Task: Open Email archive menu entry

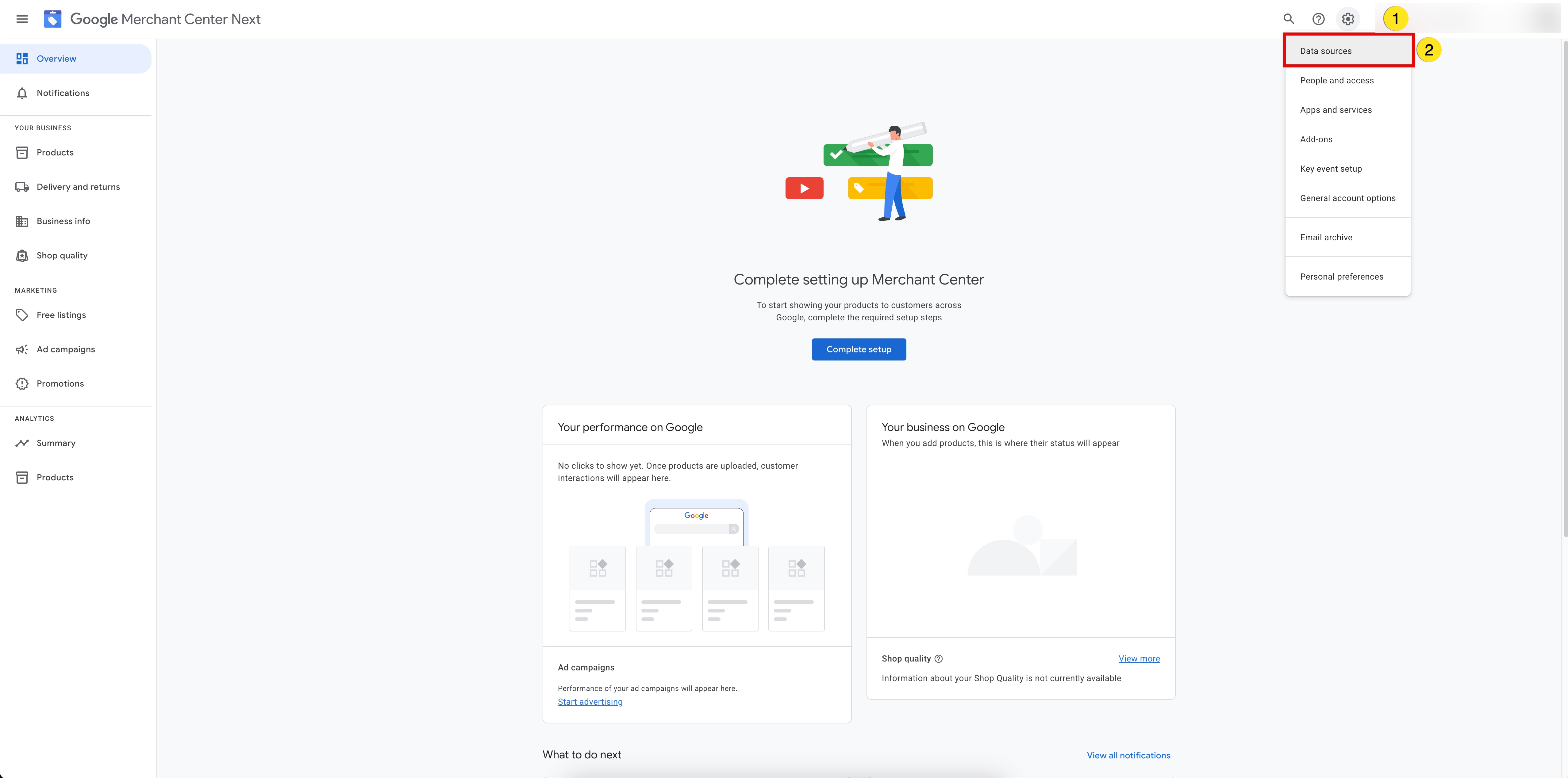Action: [1326, 237]
